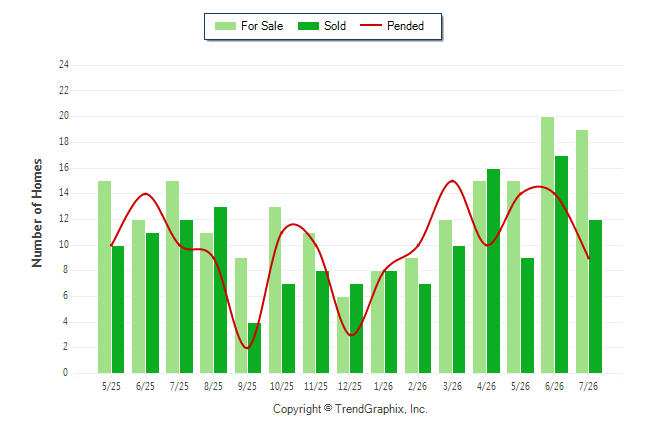Select the 10/25 For Sale bar
This screenshot has height=434, width=646.
tap(275, 290)
